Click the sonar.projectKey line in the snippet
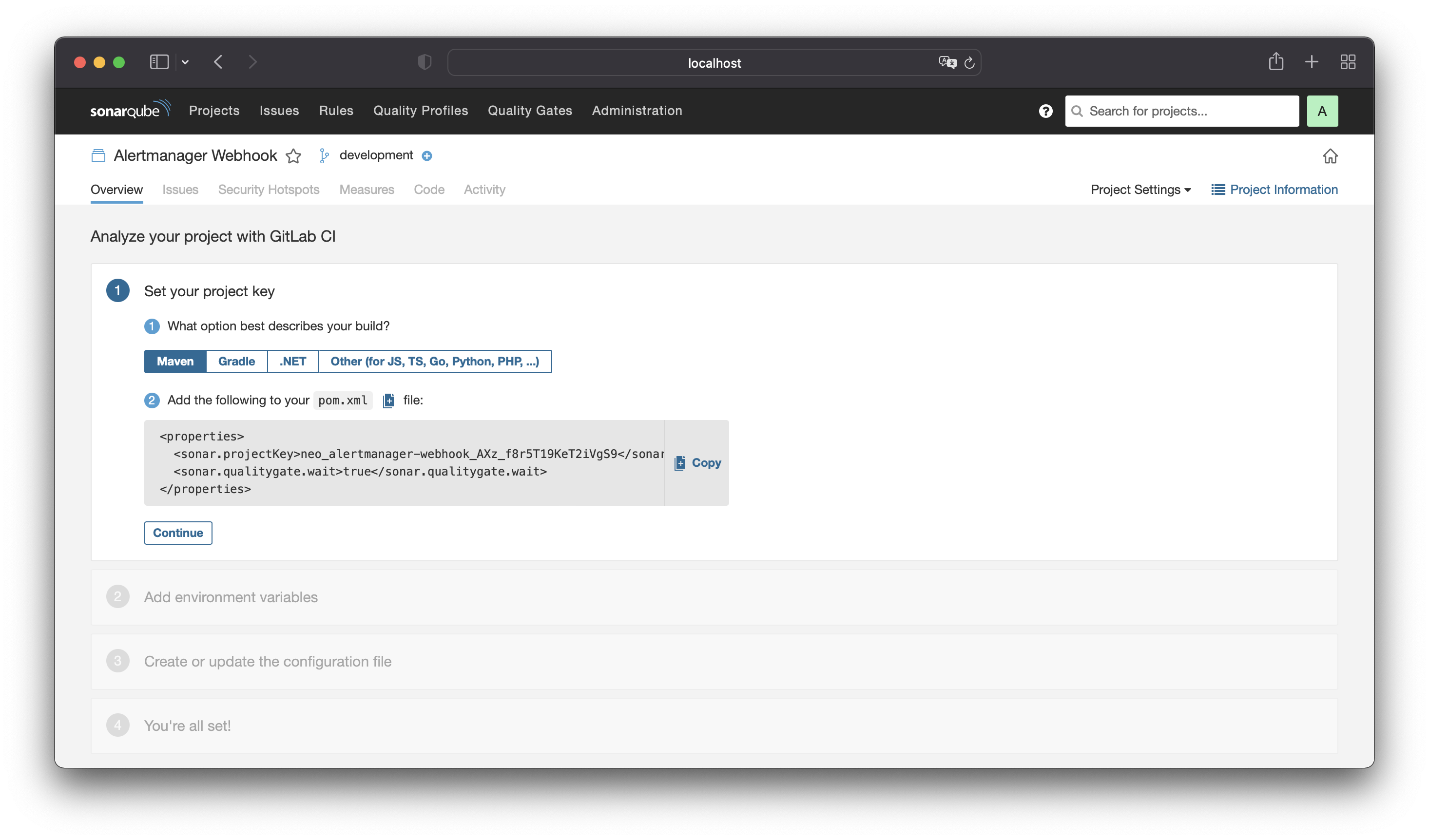1429x840 pixels. [x=419, y=454]
